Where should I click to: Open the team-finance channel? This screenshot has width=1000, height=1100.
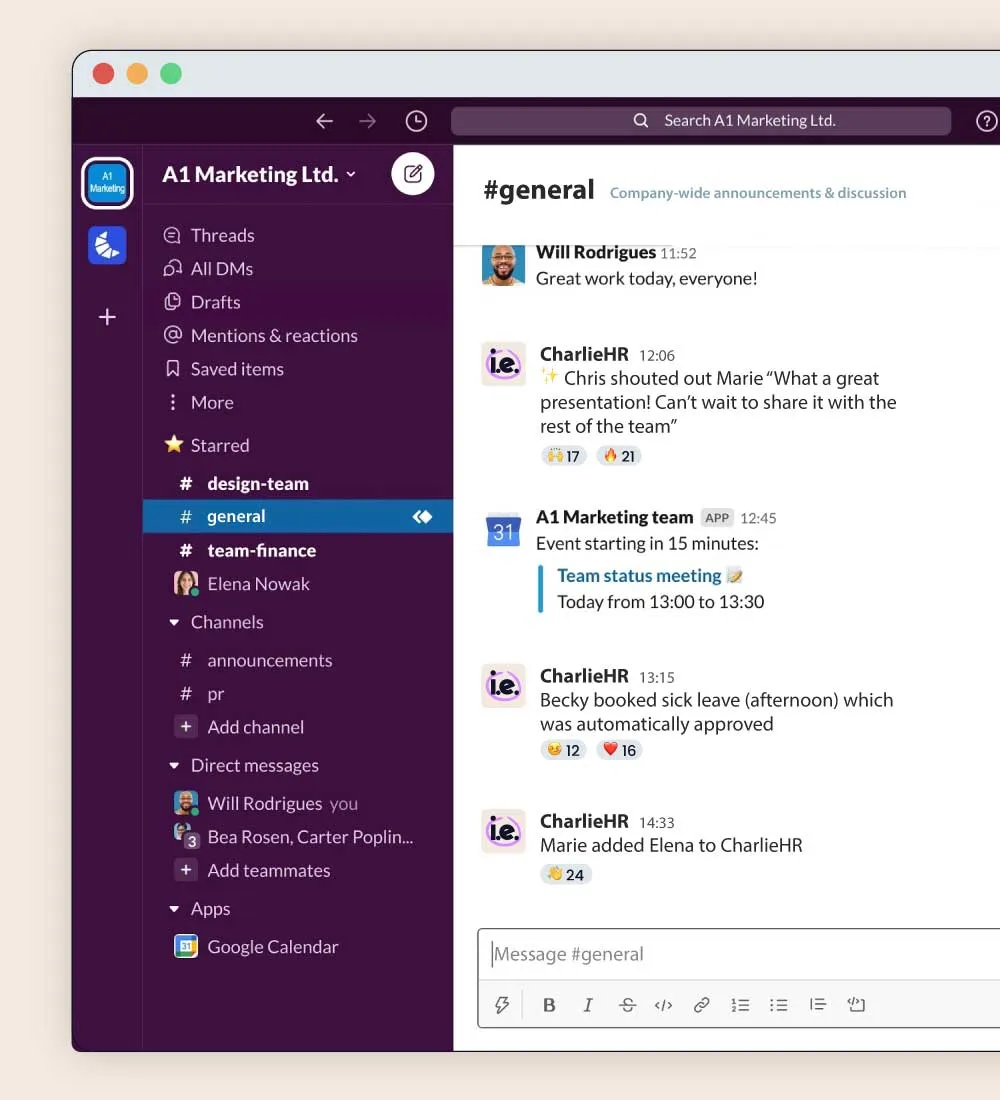(298, 551)
